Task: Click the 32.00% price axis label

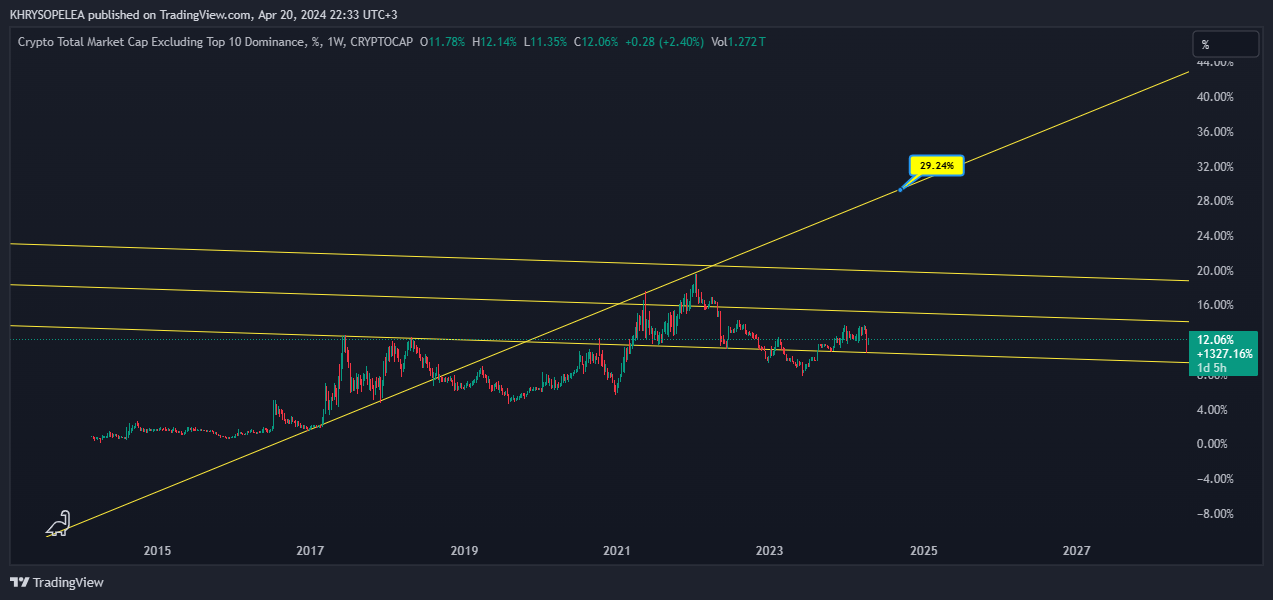Action: (1215, 167)
